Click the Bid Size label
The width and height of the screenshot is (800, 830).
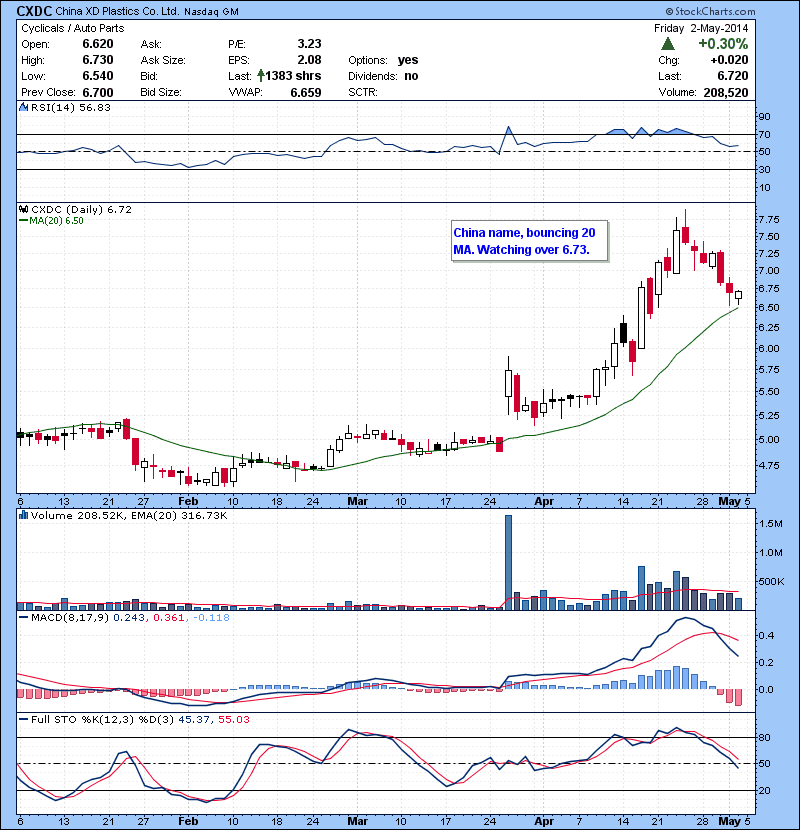coord(161,92)
